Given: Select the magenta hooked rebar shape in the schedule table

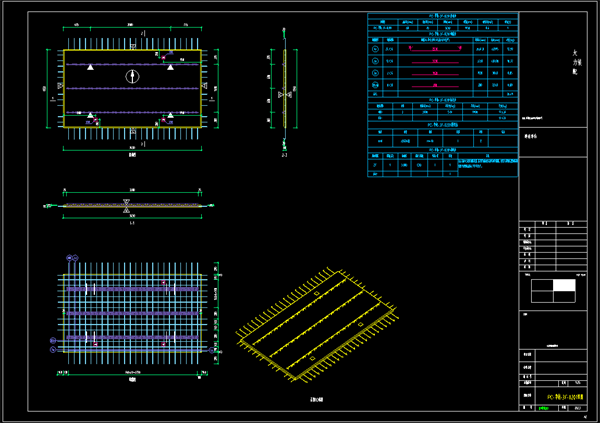Looking at the screenshot, I should [x=435, y=49].
